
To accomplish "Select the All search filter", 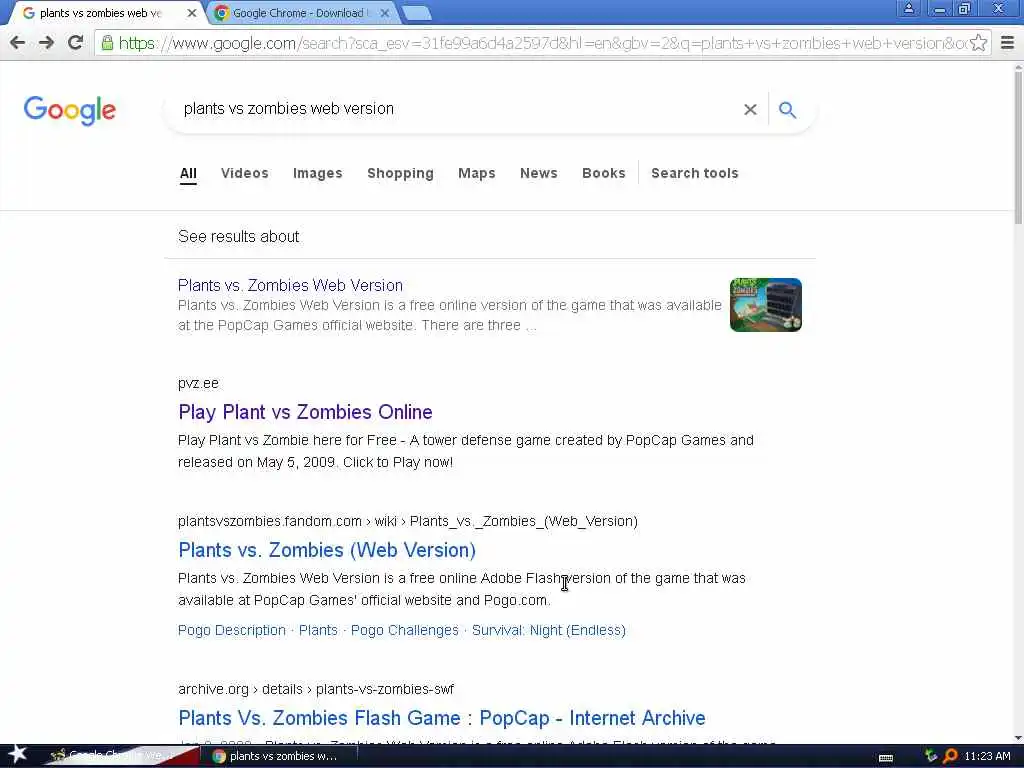I will 188,174.
